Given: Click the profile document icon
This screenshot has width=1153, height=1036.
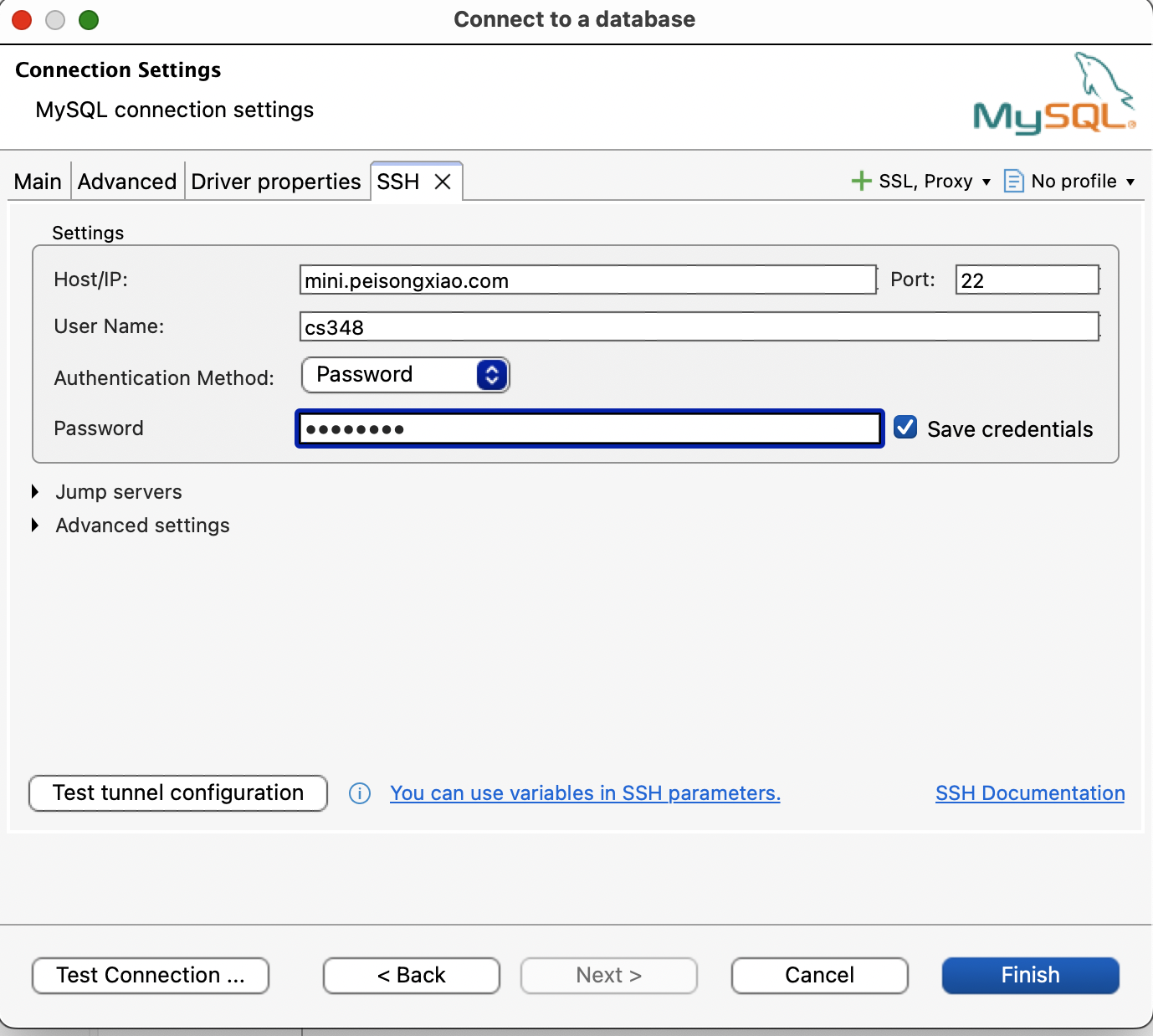Looking at the screenshot, I should [x=1013, y=181].
